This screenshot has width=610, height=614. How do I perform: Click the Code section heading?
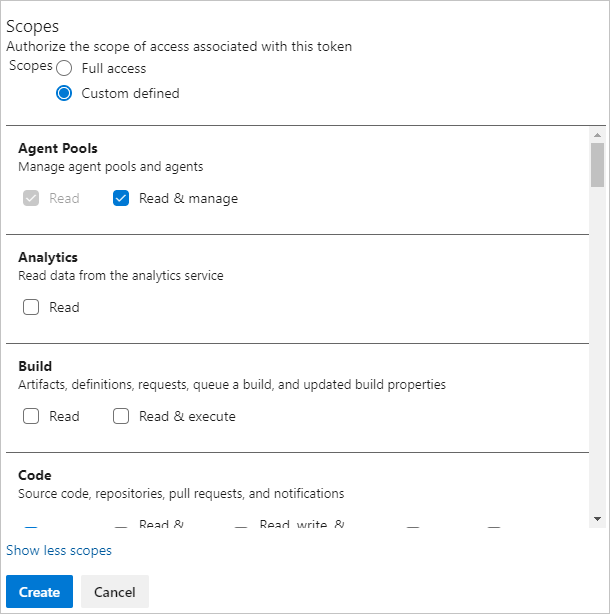coord(34,475)
